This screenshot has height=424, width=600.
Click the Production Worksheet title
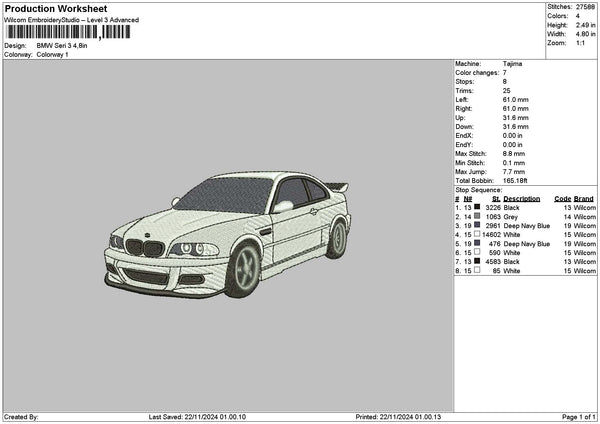(55, 8)
